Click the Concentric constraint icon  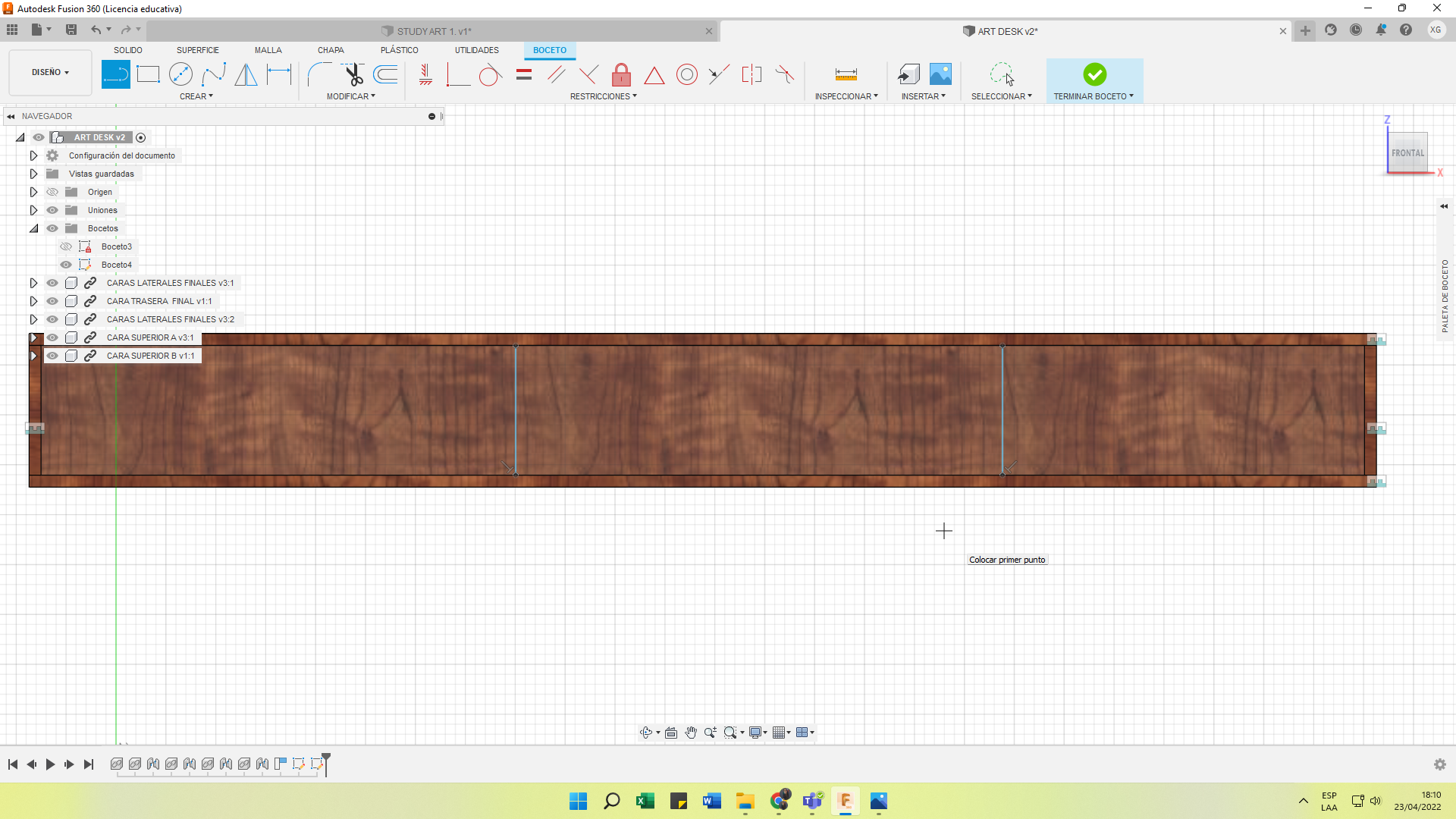point(686,74)
